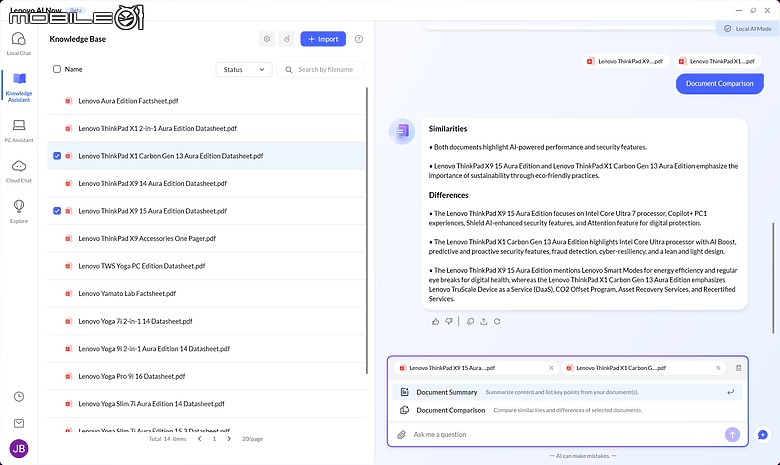This screenshot has height=465, width=780.
Task: Select Yoga Slim 7i Aura Edition 14 Datasheet.pdf
Action: [x=206, y=404]
